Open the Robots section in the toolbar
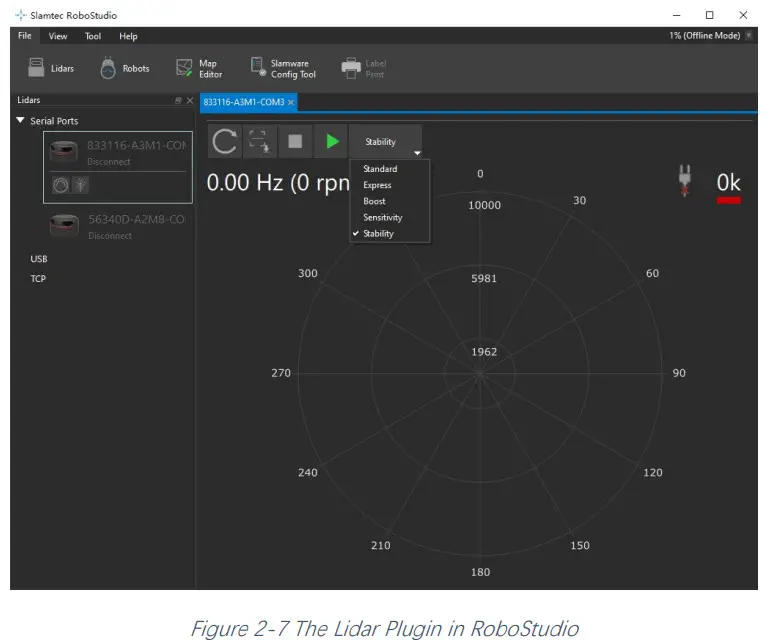 tap(125, 68)
